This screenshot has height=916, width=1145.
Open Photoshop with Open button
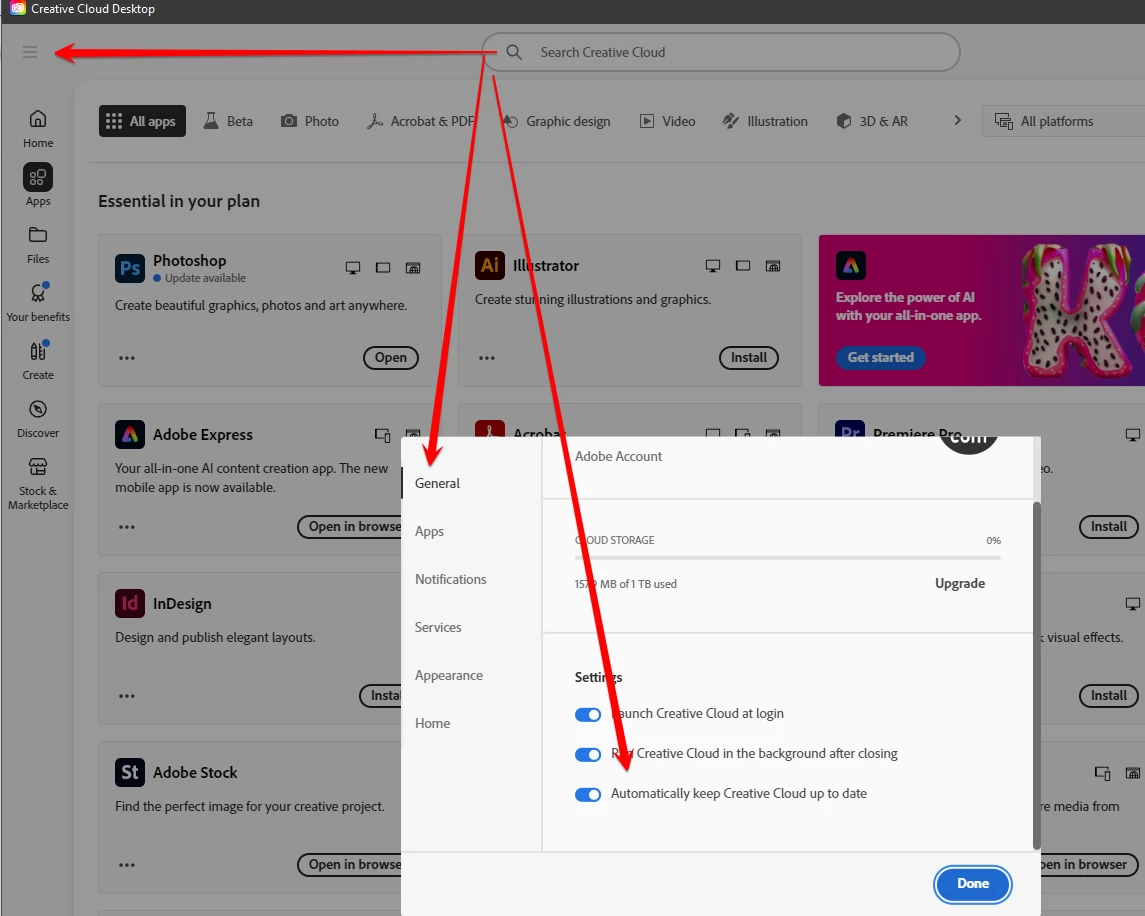[x=391, y=358]
